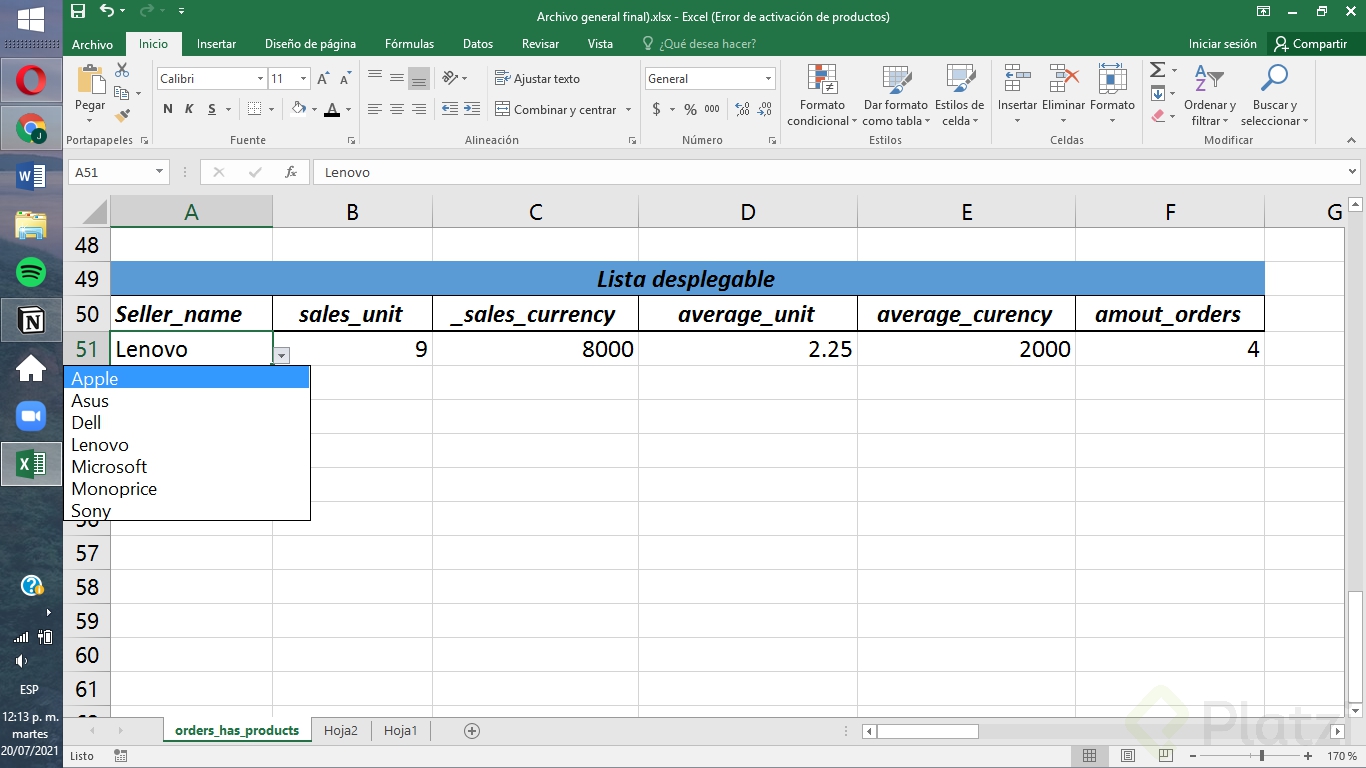This screenshot has height=768, width=1366.
Task: Switch to the Datos tab
Action: (478, 44)
